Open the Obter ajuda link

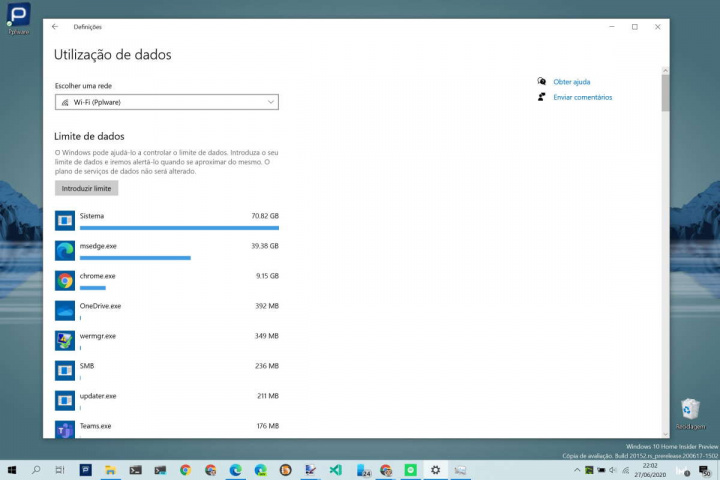[572, 82]
